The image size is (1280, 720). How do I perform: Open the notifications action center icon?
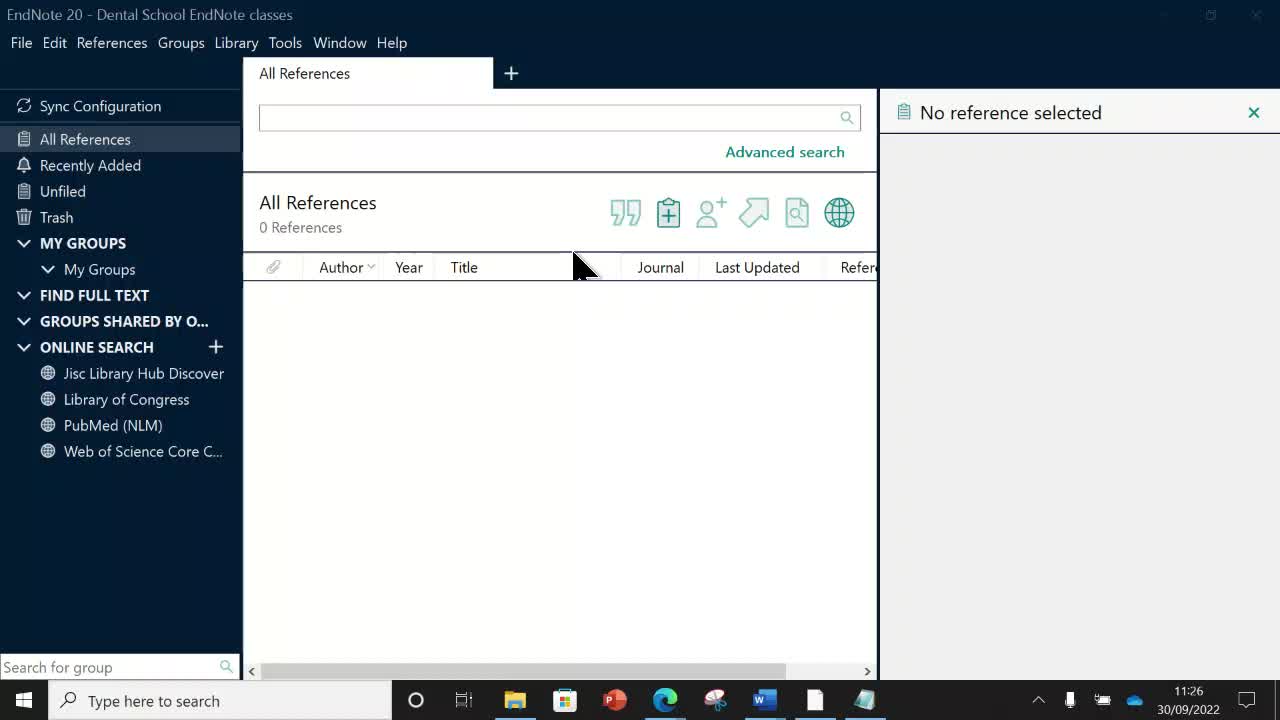(x=1247, y=700)
